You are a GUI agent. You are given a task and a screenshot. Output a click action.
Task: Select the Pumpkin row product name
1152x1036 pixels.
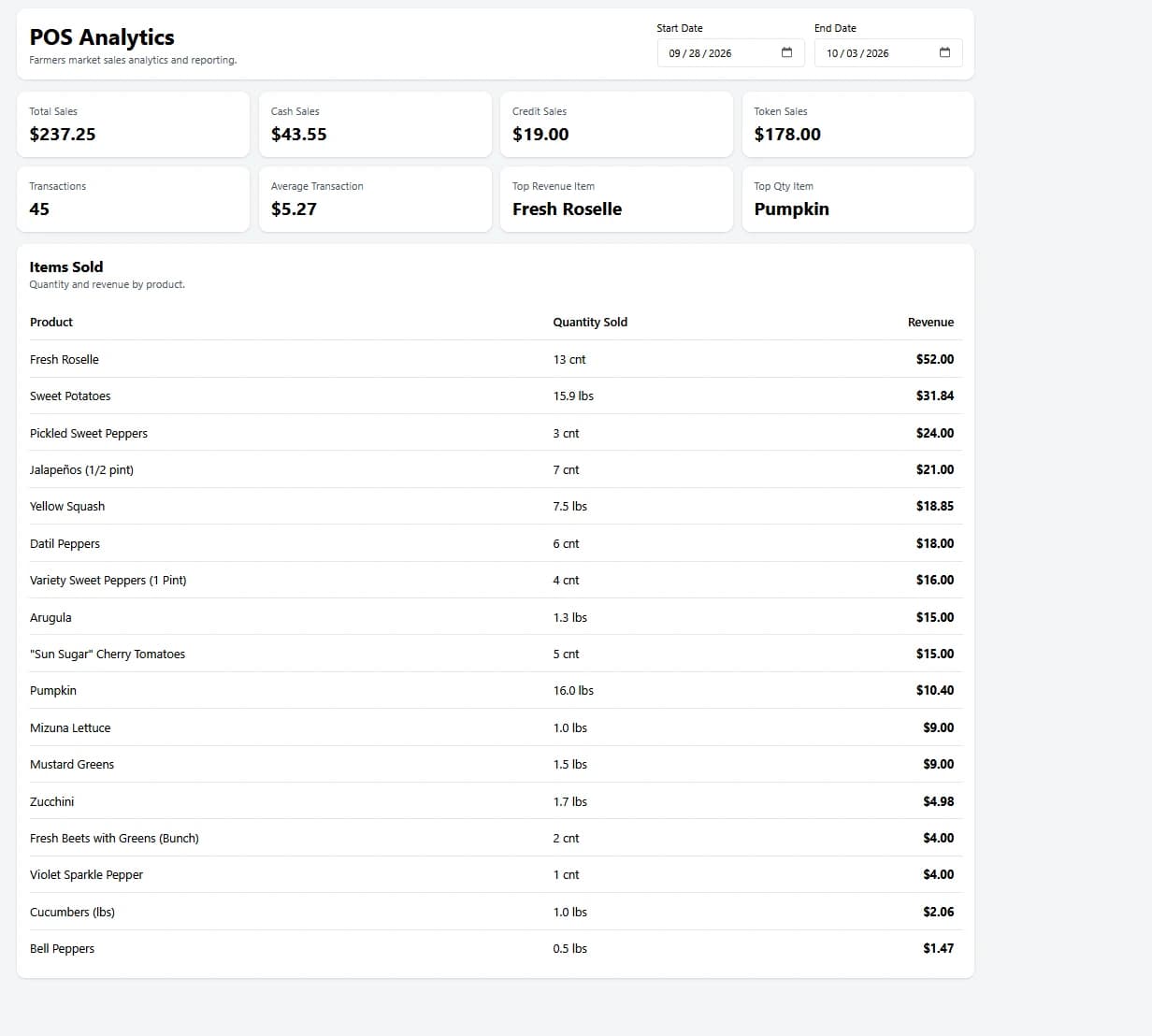click(53, 690)
